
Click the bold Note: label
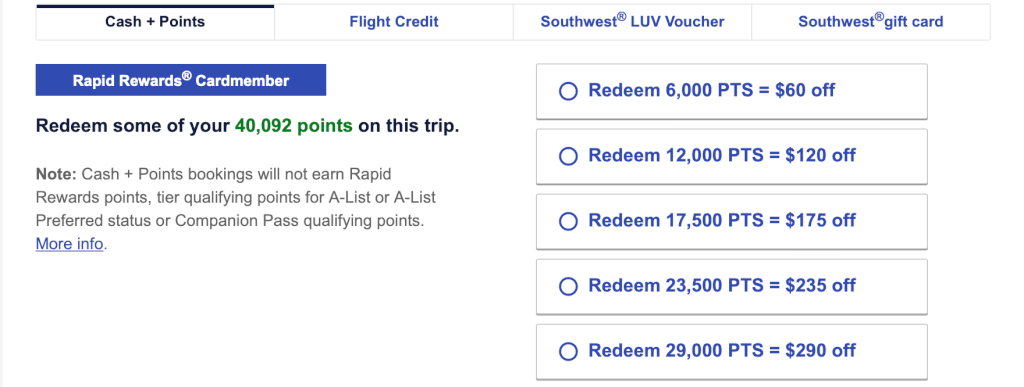coord(56,175)
